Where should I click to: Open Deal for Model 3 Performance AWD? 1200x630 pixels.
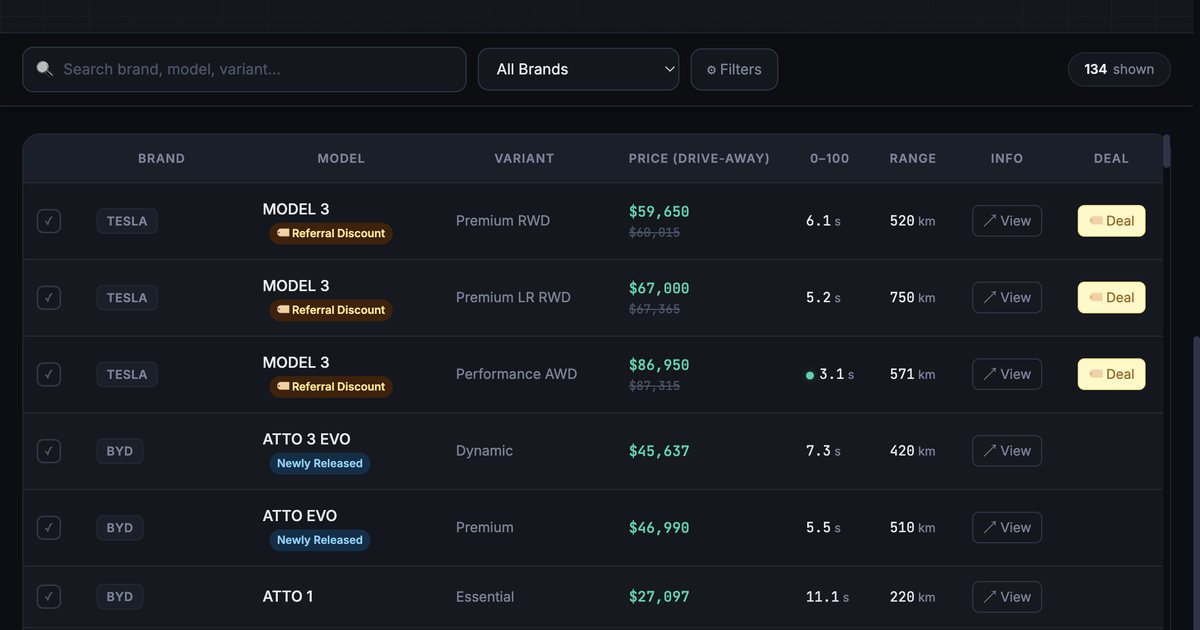[x=1111, y=374]
